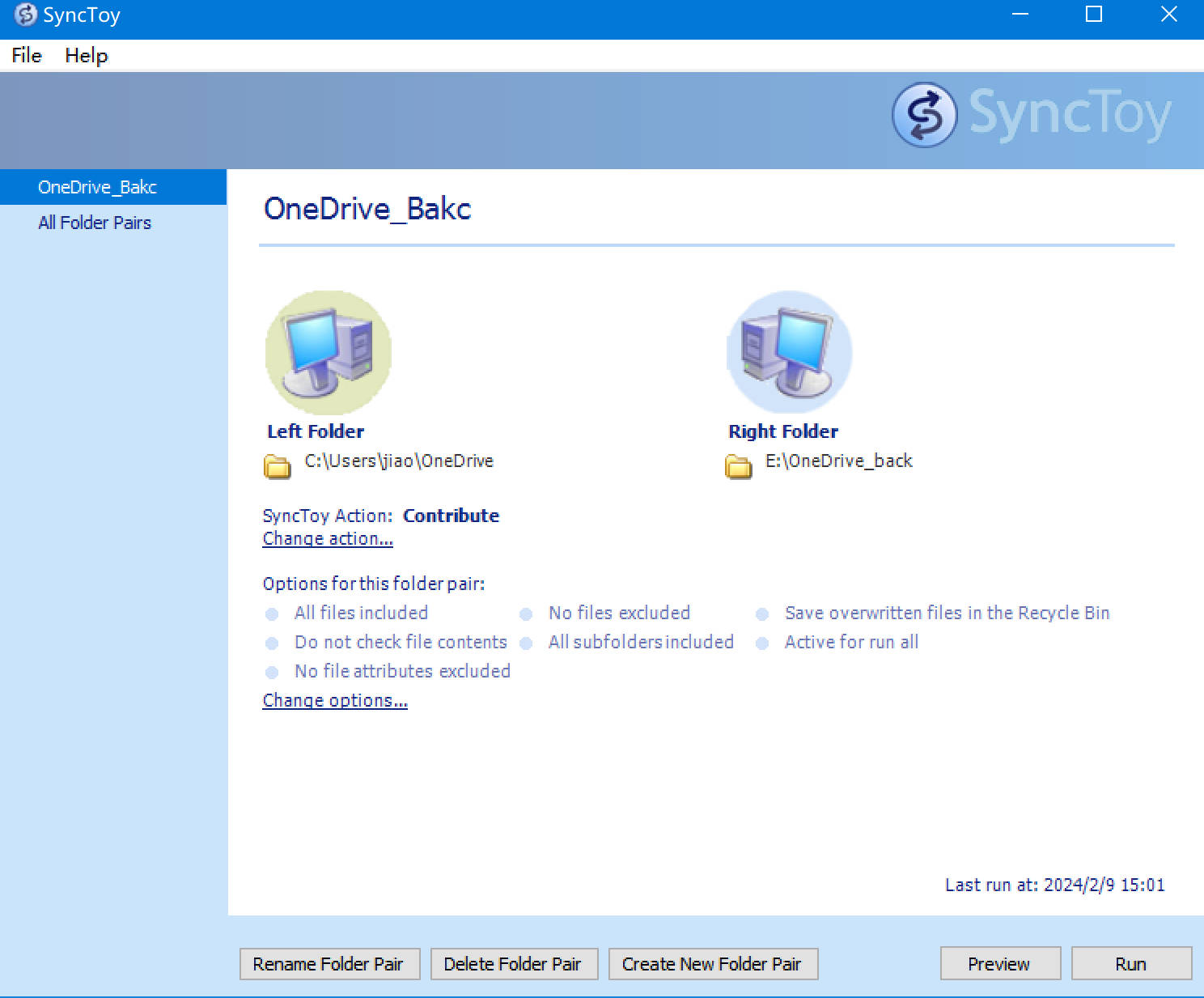
Task: Click the 'No file attributes excluded' option
Action: point(402,671)
